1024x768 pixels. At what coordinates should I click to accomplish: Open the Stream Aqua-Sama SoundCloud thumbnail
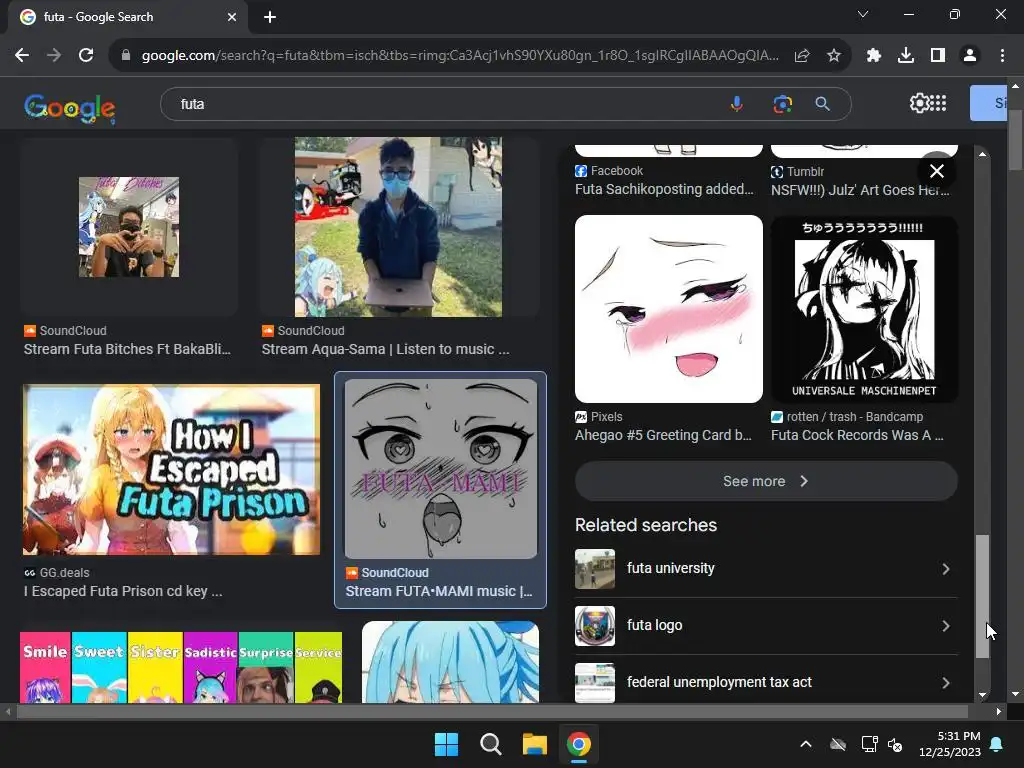pyautogui.click(x=398, y=227)
